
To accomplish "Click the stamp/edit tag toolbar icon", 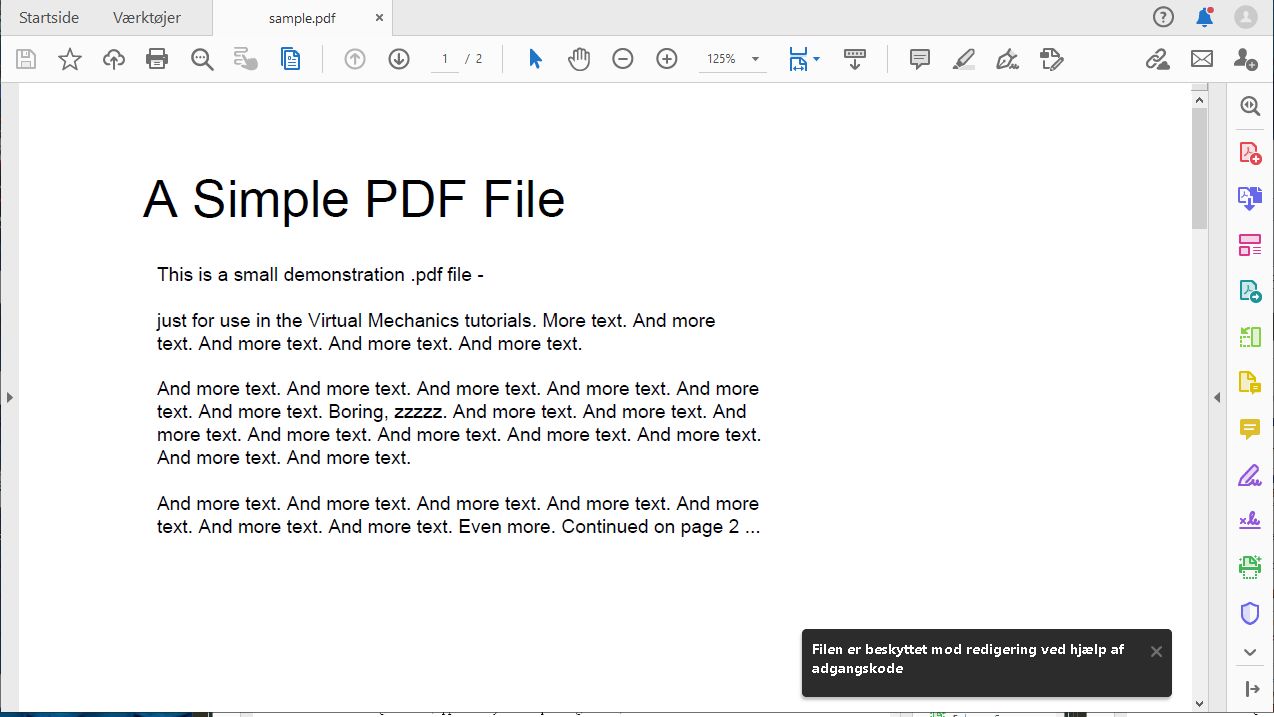I will [x=1051, y=59].
